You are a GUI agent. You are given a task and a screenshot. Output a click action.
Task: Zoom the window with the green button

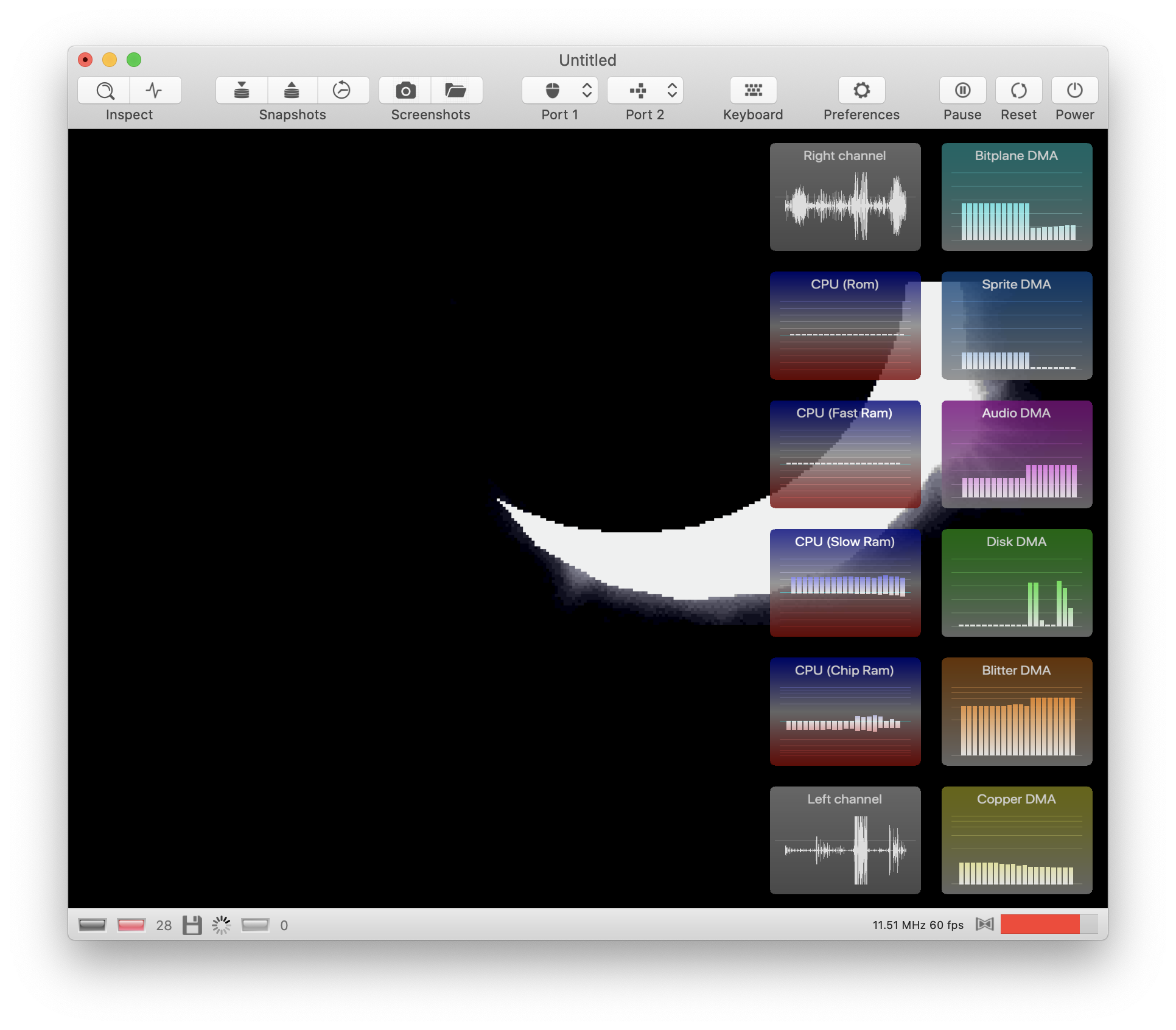(134, 60)
